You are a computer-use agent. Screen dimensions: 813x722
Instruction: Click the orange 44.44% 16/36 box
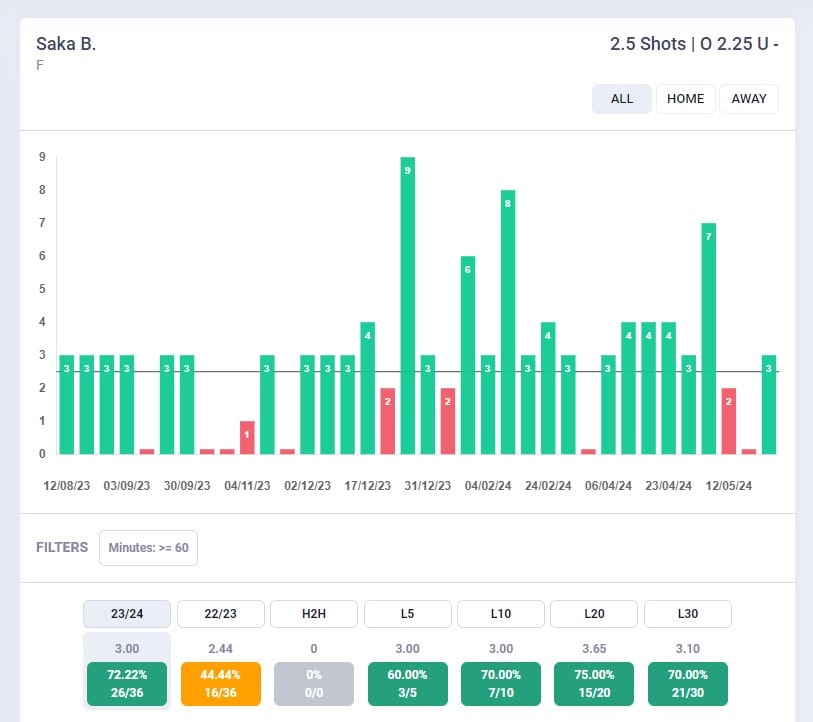click(x=220, y=684)
